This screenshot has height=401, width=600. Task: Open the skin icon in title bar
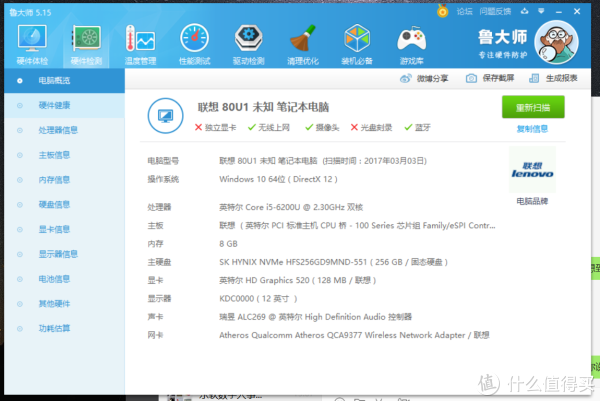(525, 11)
